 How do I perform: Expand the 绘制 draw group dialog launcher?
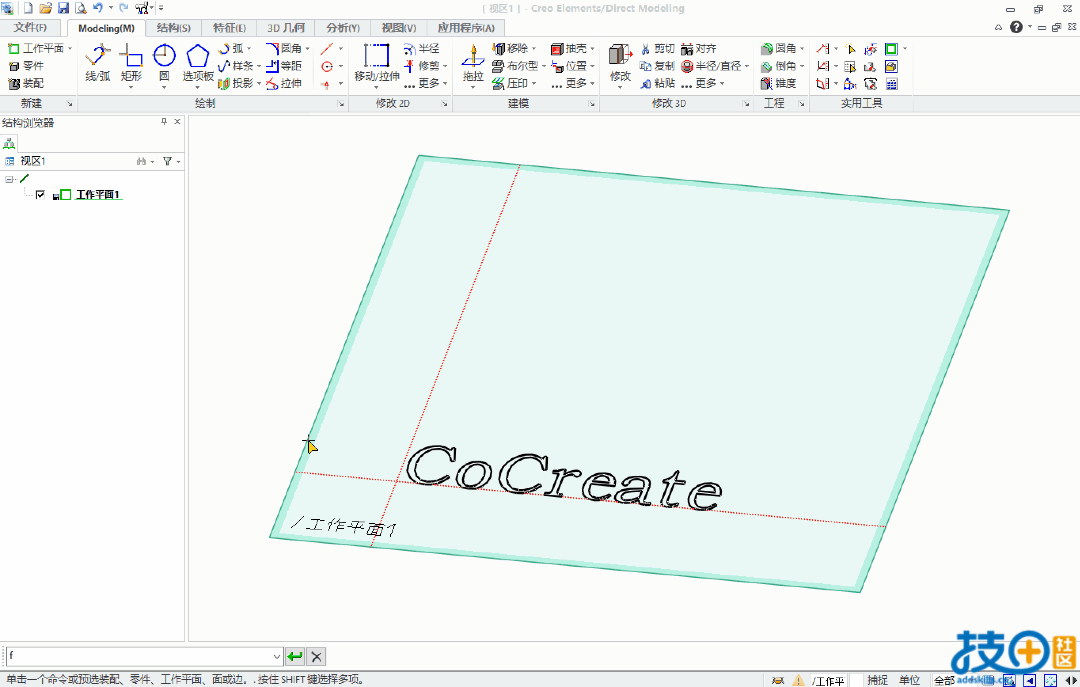(x=341, y=104)
